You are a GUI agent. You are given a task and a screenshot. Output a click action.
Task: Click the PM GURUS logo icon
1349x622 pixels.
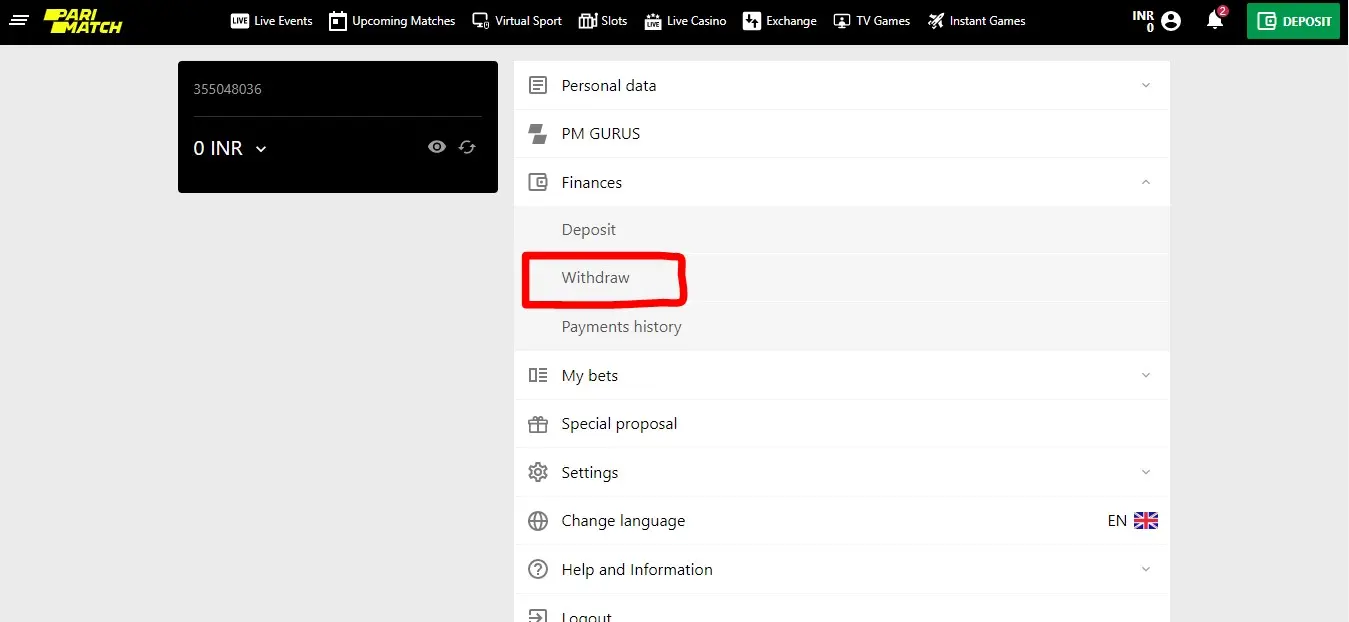[538, 134]
